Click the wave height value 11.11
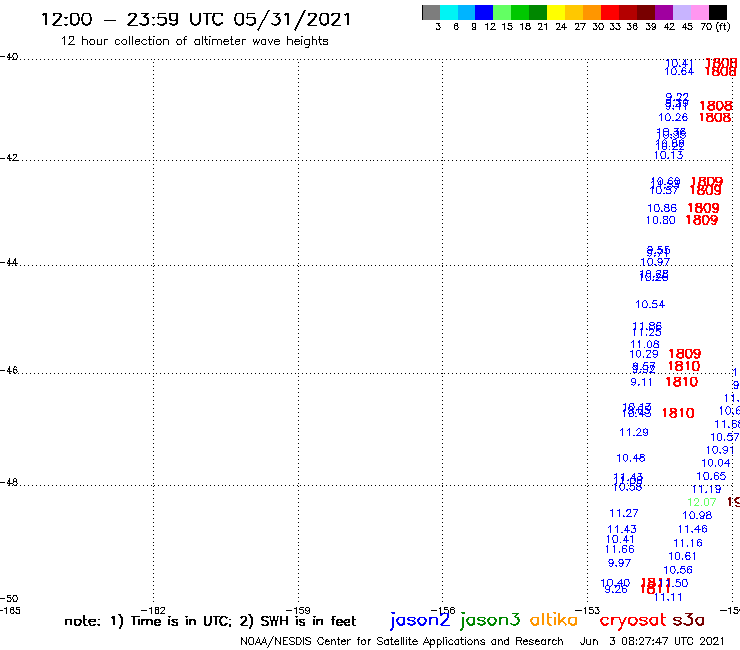Image resolution: width=740 pixels, height=650 pixels. click(x=668, y=598)
